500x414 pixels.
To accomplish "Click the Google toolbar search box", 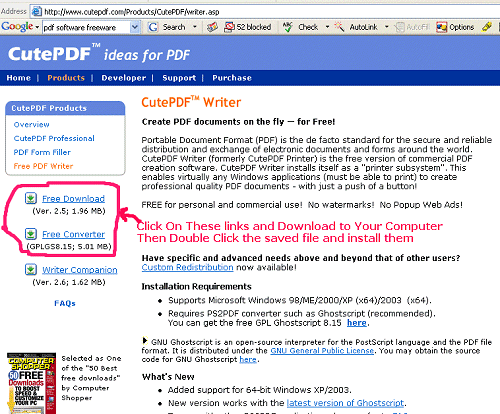I will coord(86,27).
